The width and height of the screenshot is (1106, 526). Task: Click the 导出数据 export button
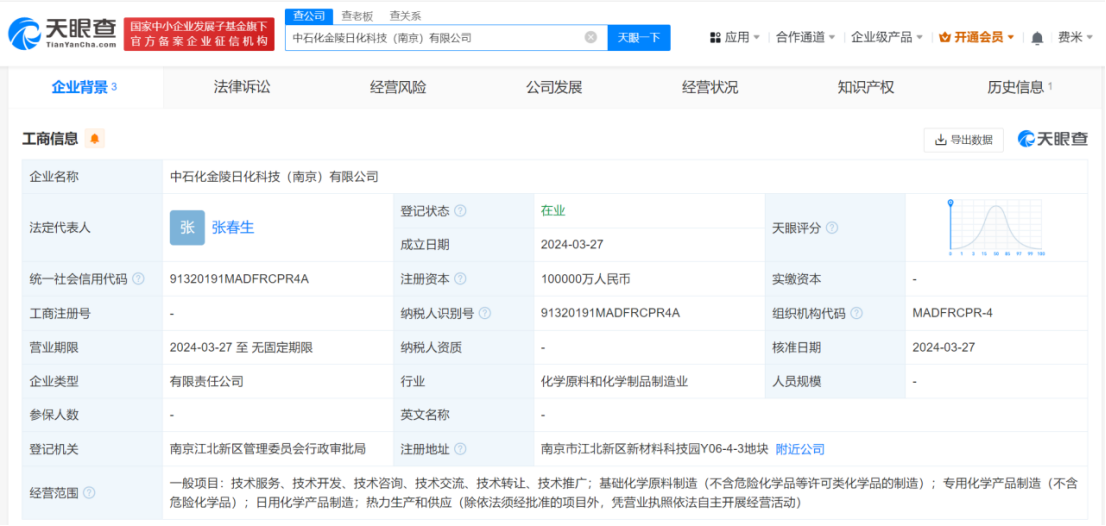[x=963, y=140]
